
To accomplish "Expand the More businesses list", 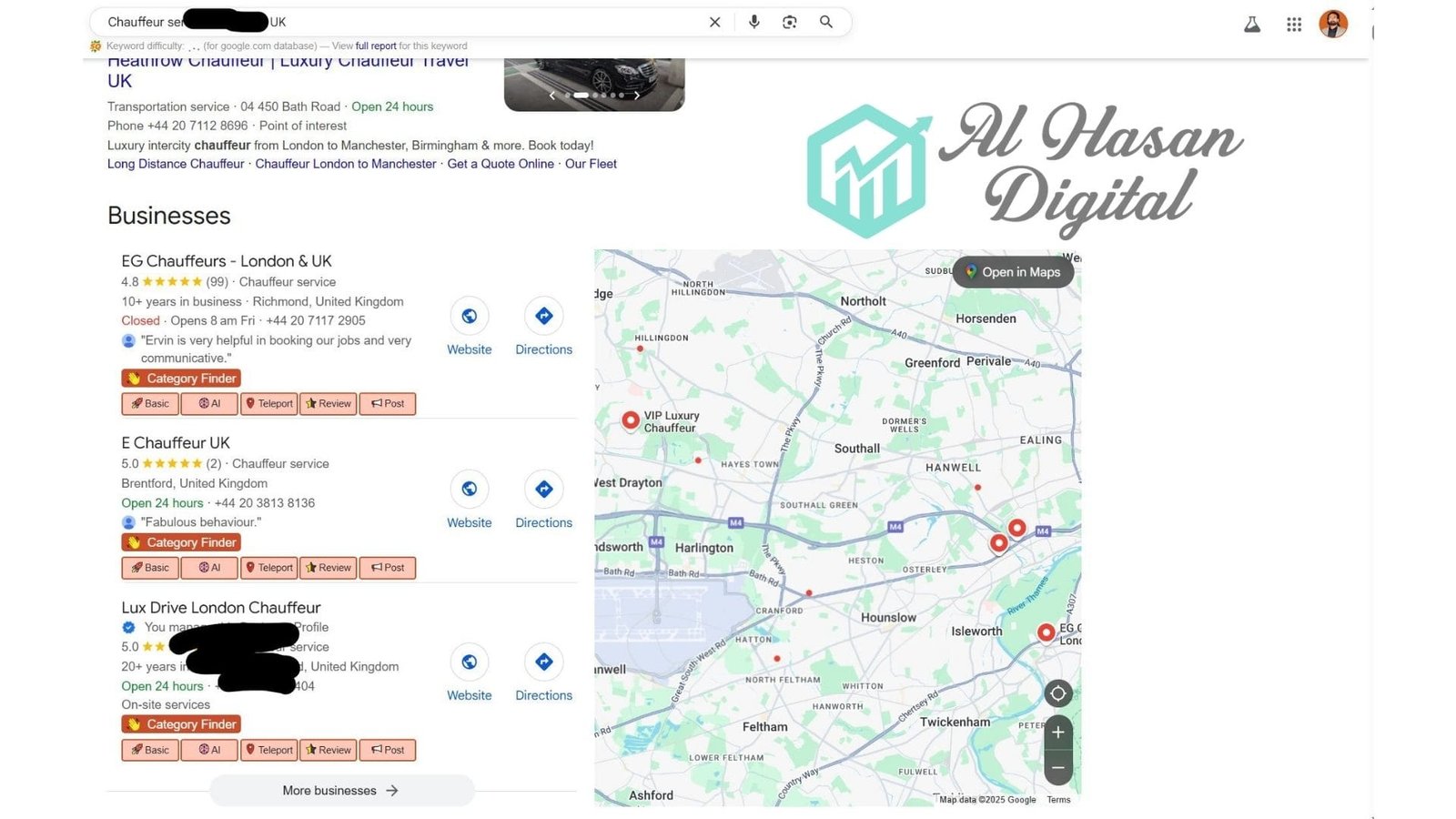I will [x=341, y=791].
